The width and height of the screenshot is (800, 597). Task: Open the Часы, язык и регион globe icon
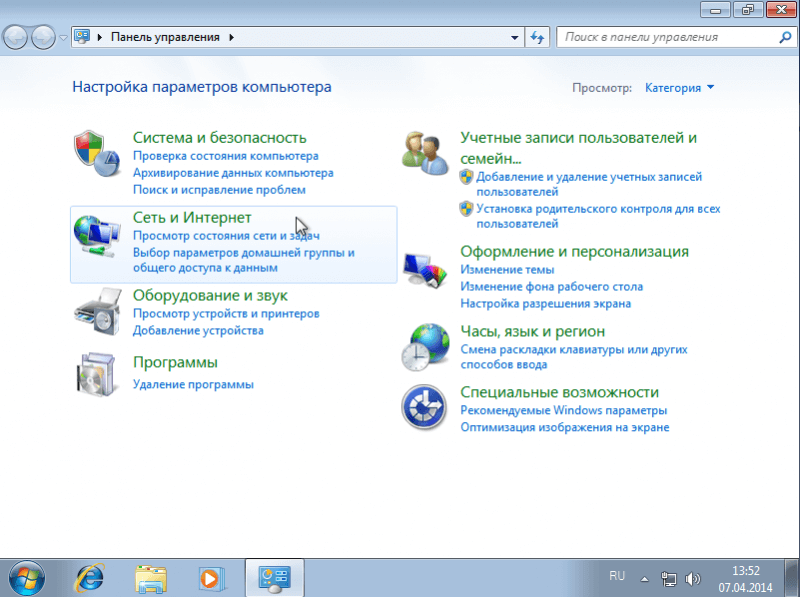pyautogui.click(x=425, y=346)
